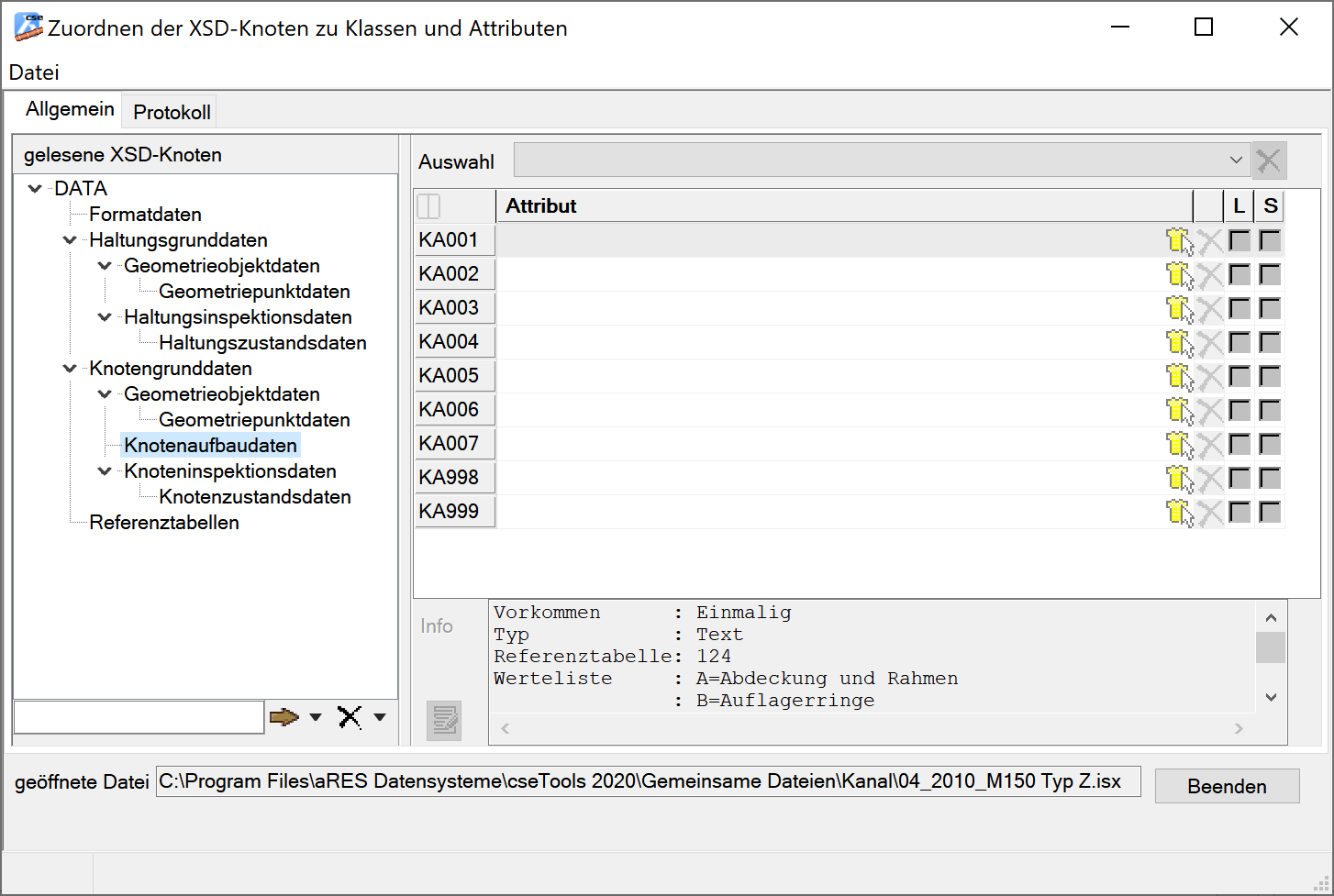Click the black X clear icon below tree
The width and height of the screenshot is (1334, 896).
[x=350, y=717]
